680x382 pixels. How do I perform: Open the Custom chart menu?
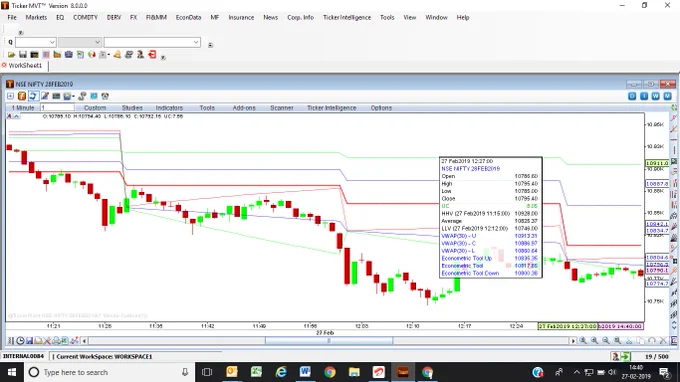(95, 108)
